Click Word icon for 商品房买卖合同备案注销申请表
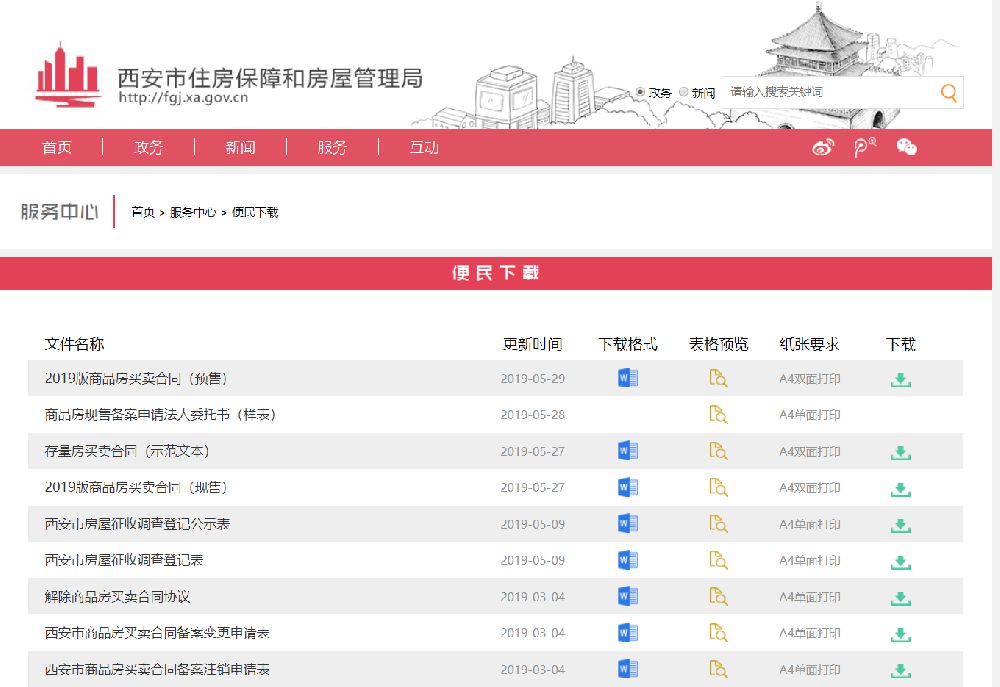The width and height of the screenshot is (1000, 687). click(x=628, y=669)
